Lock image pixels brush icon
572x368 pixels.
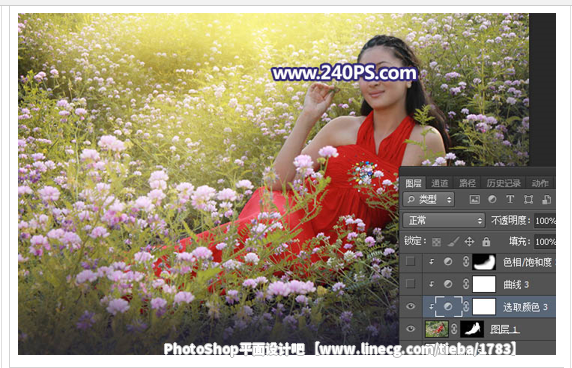click(453, 241)
